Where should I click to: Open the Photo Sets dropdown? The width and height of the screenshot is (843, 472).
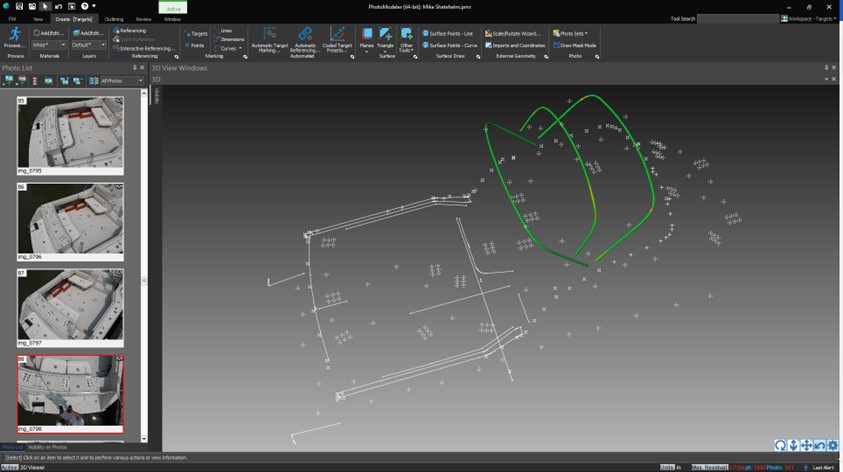click(x=572, y=33)
